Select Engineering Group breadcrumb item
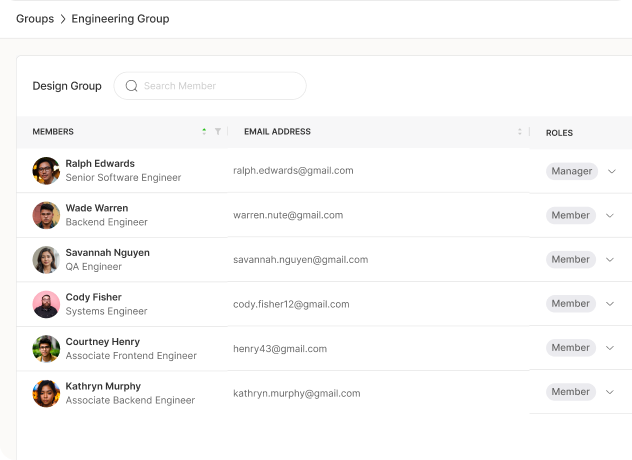Image resolution: width=632 pixels, height=460 pixels. [120, 19]
